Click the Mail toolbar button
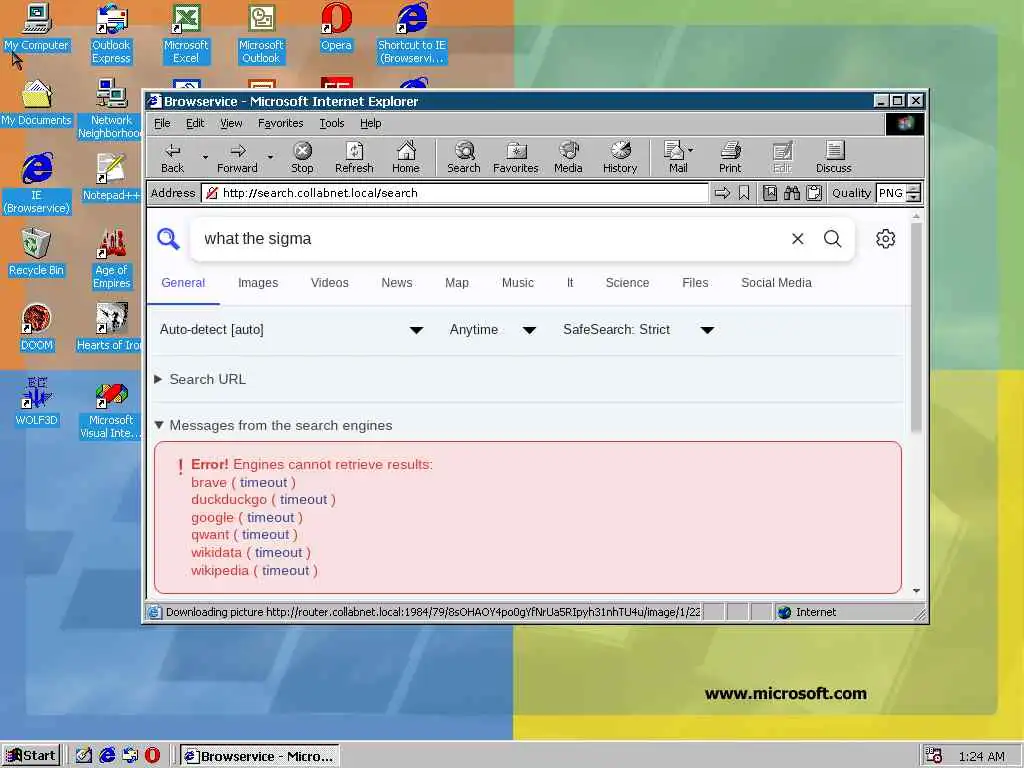This screenshot has width=1024, height=768. pos(675,157)
